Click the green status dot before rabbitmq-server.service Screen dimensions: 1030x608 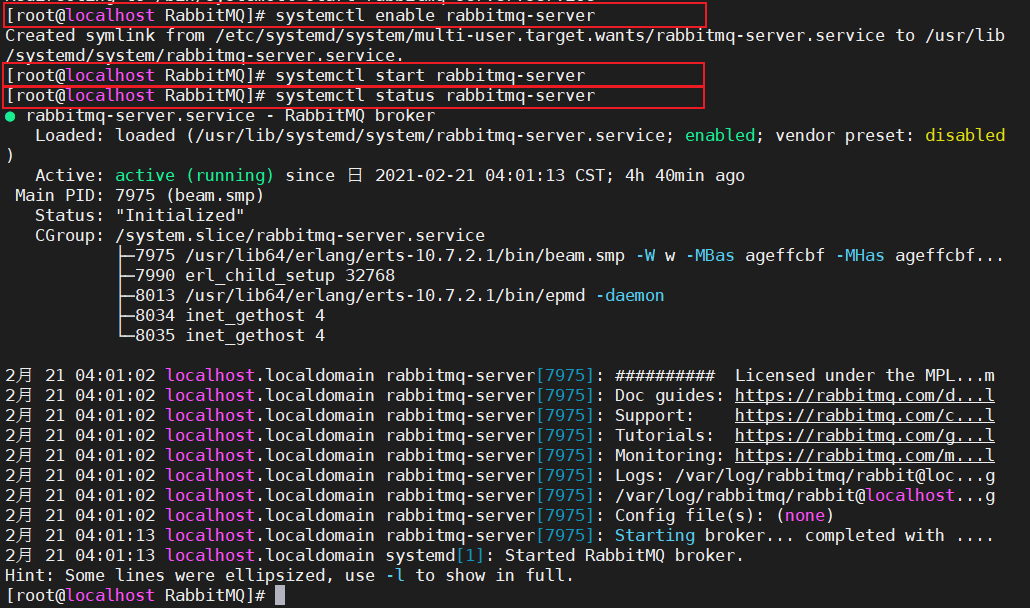click(x=10, y=116)
